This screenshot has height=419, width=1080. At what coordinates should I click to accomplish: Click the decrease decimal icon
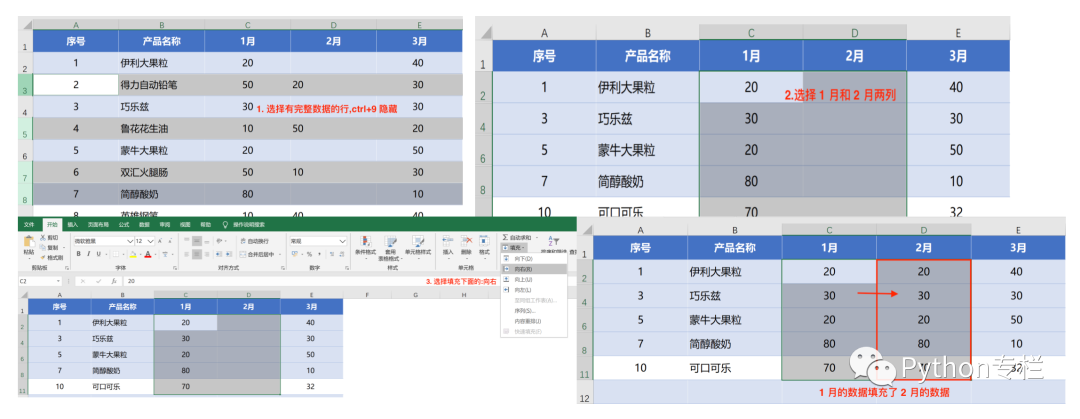click(x=342, y=254)
